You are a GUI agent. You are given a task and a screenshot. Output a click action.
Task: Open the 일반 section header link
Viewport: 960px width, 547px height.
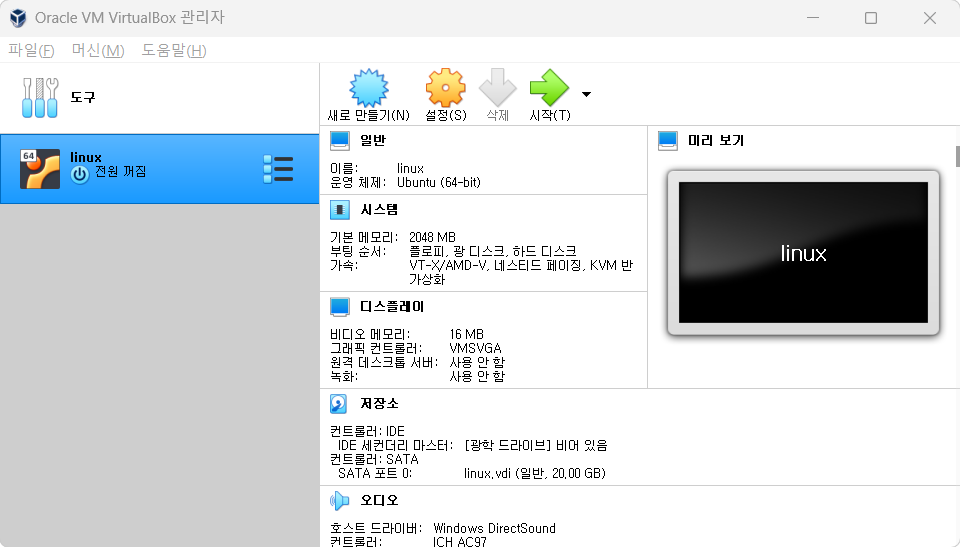click(373, 141)
